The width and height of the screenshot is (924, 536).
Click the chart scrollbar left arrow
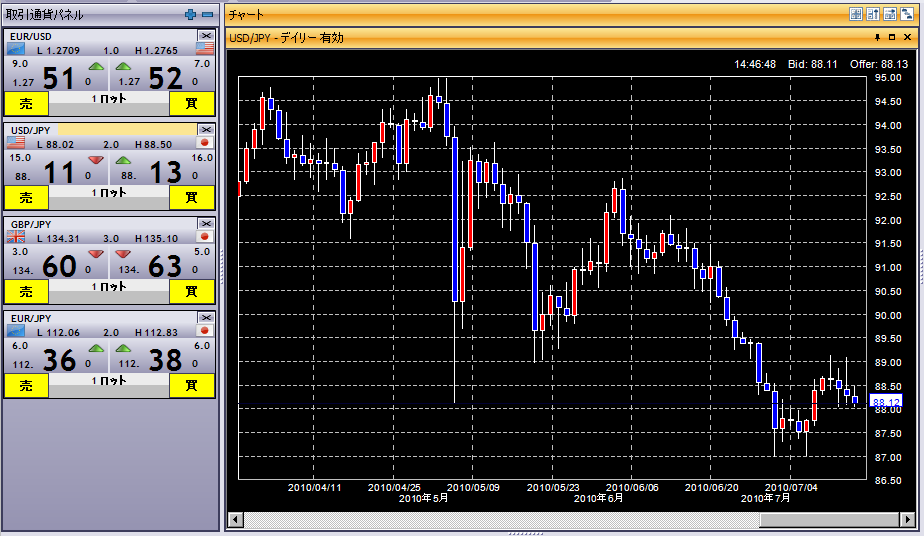point(236,520)
